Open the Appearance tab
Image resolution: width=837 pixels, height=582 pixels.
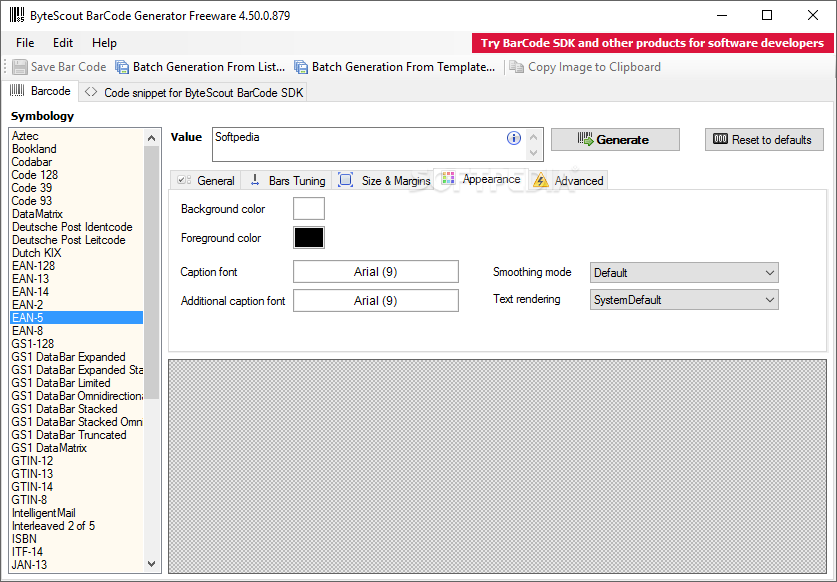point(481,179)
